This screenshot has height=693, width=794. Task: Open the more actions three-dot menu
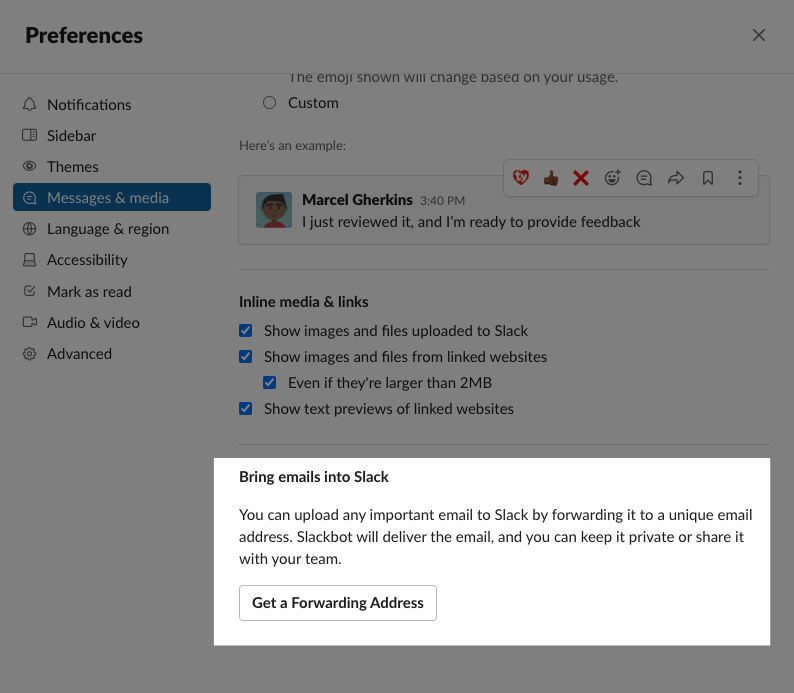[740, 178]
